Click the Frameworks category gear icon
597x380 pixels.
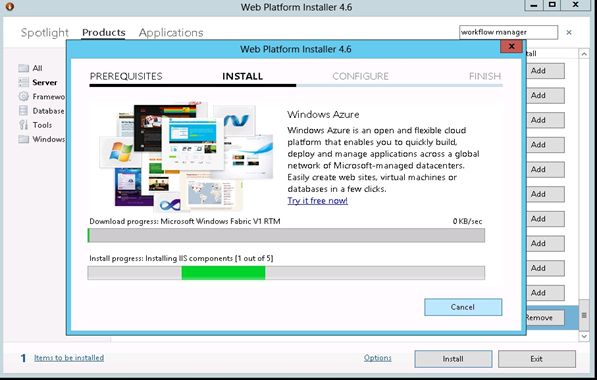point(24,96)
